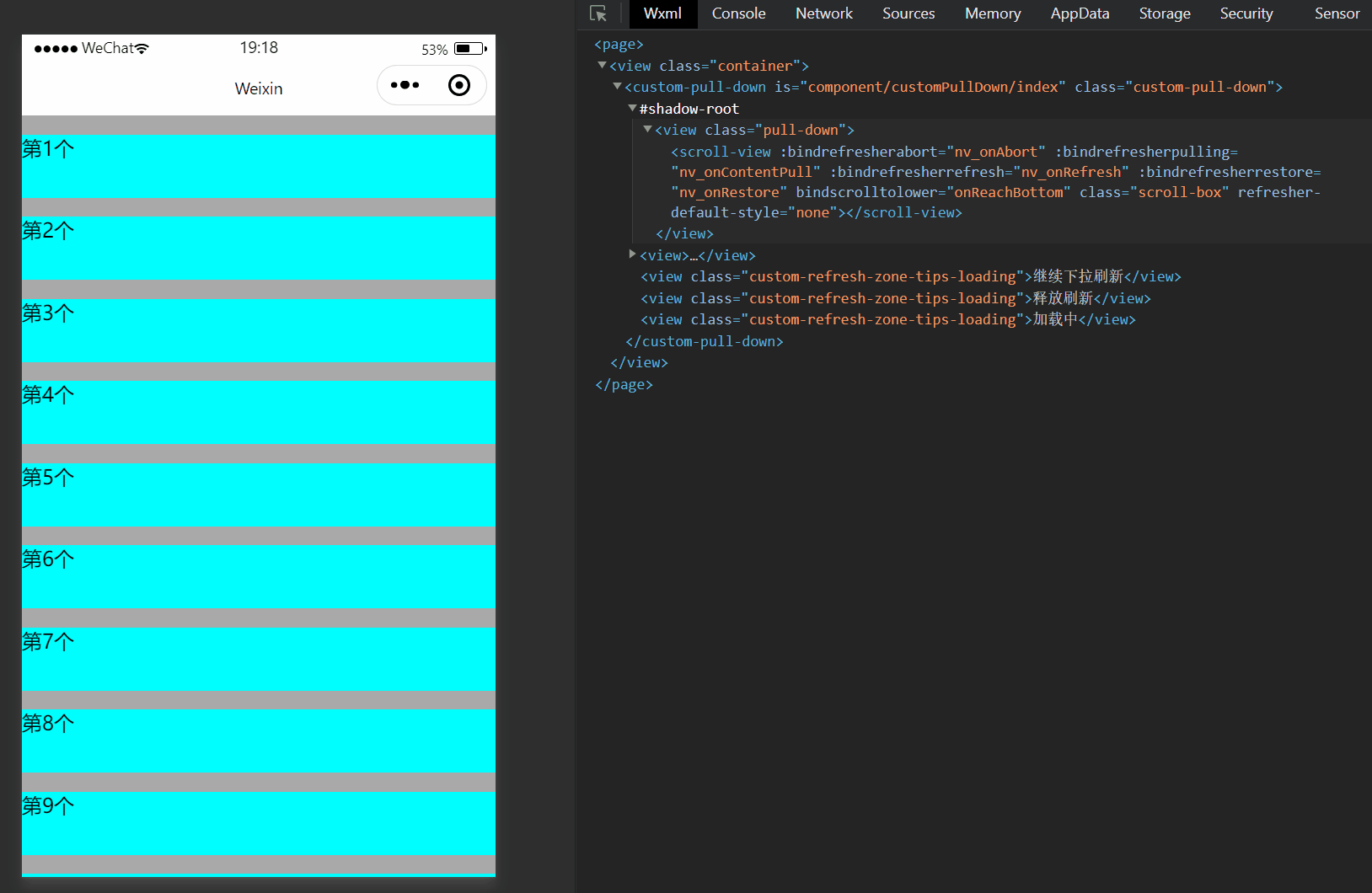Open the Security tab
1372x893 pixels.
1246,13
